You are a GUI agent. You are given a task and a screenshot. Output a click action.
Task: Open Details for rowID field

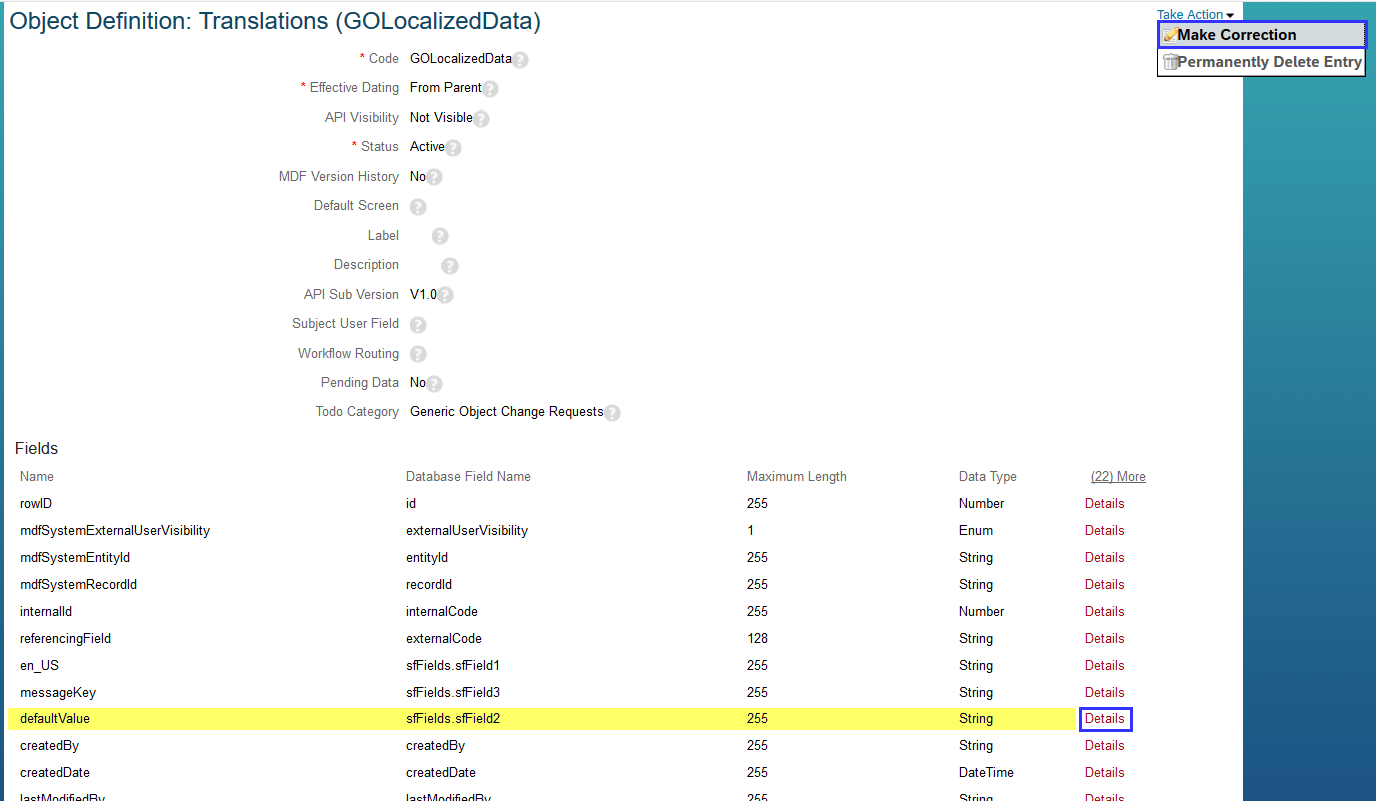1105,504
